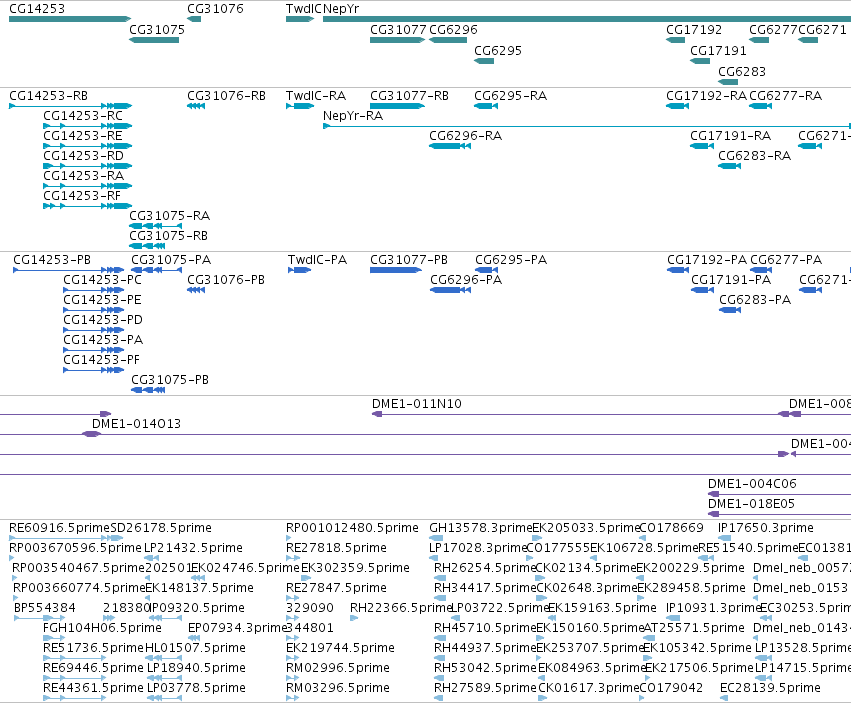Select transcript CG14253-RC

pyautogui.click(x=87, y=126)
